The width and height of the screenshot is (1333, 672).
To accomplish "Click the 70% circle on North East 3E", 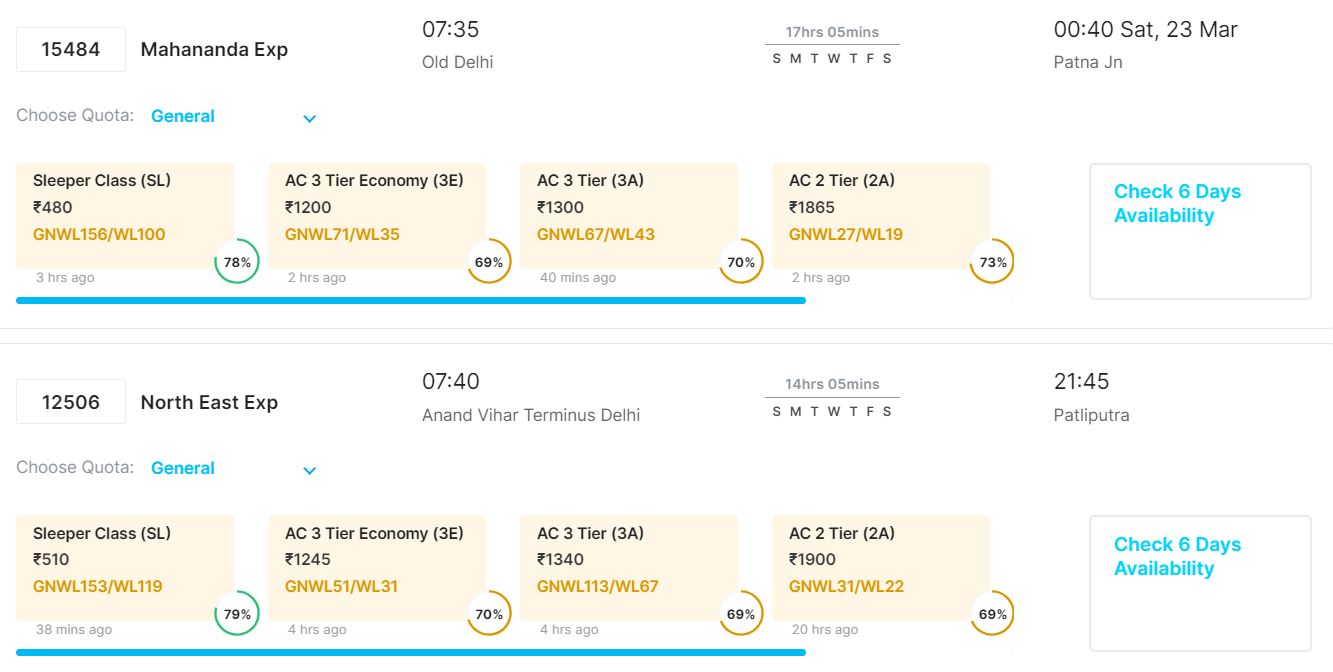I will (489, 614).
